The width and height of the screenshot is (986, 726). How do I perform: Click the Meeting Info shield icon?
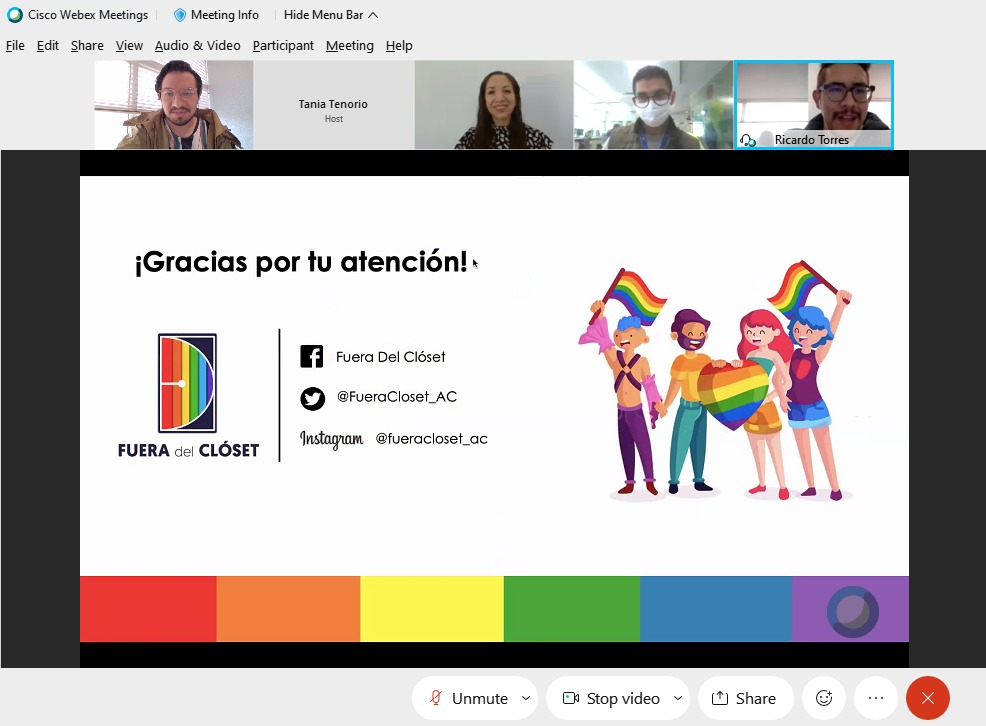tap(180, 14)
